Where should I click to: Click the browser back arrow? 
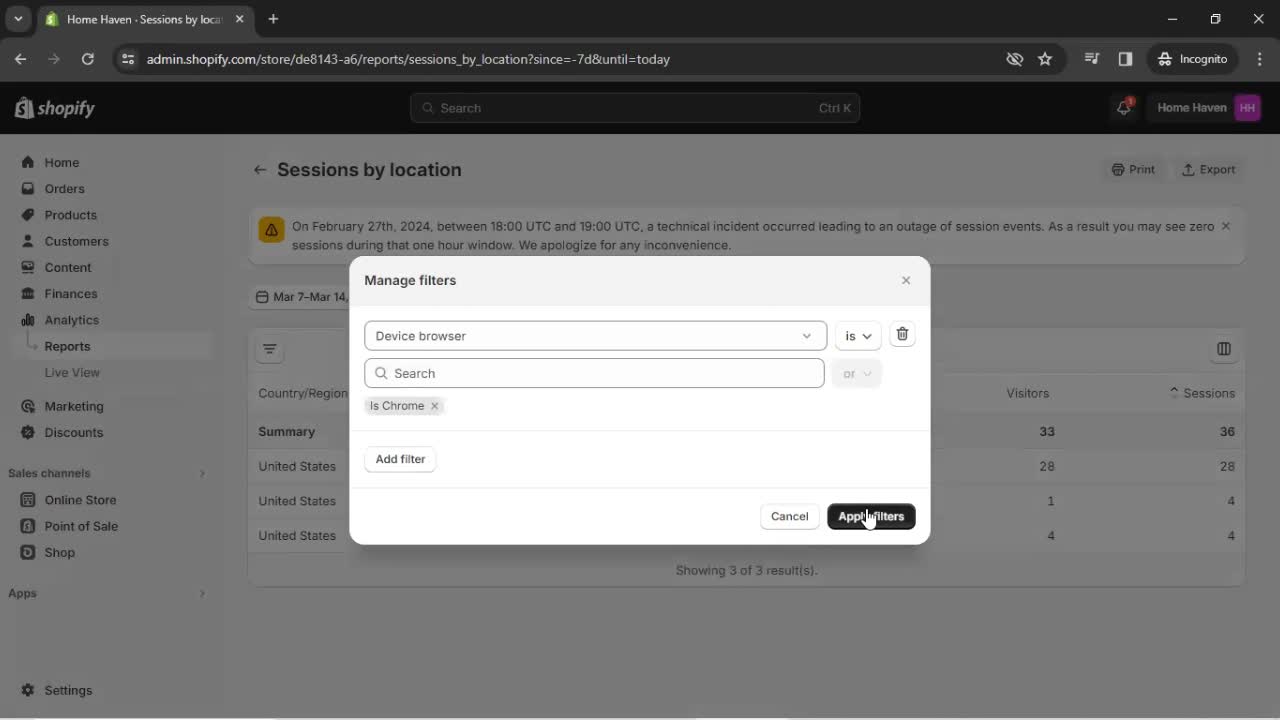point(20,59)
